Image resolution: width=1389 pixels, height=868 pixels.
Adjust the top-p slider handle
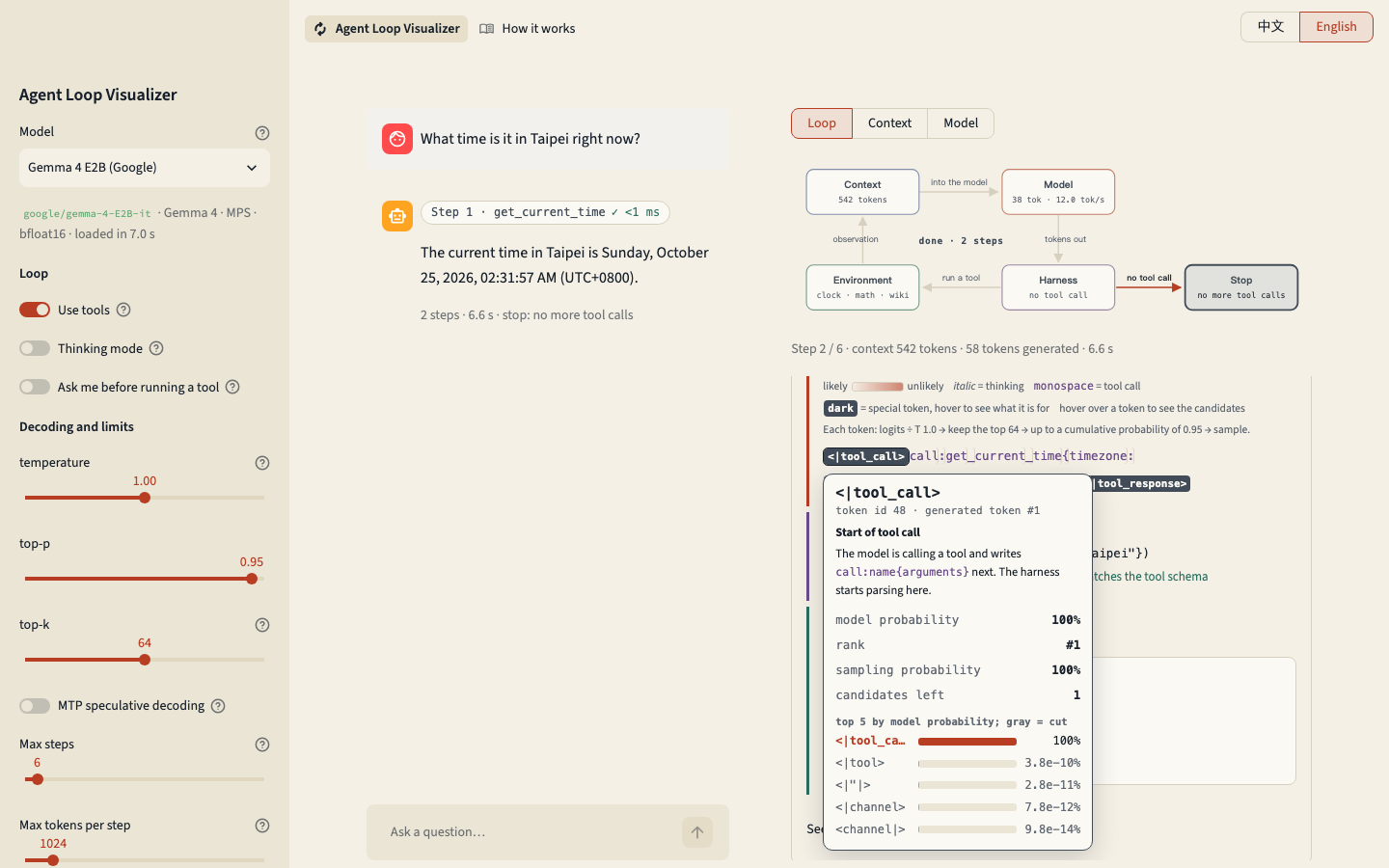click(x=252, y=579)
